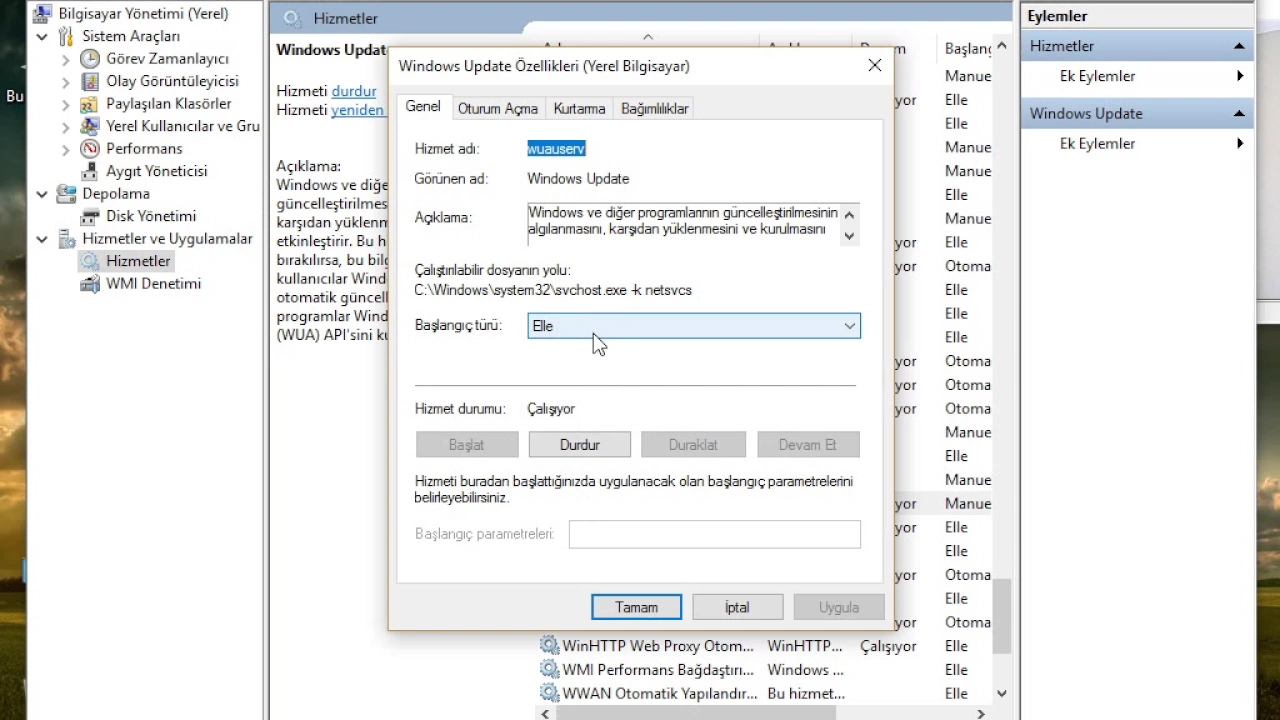Screen dimensions: 1280x720
Task: Open Görev Zamanlayıcı clock icon
Action: [x=90, y=59]
